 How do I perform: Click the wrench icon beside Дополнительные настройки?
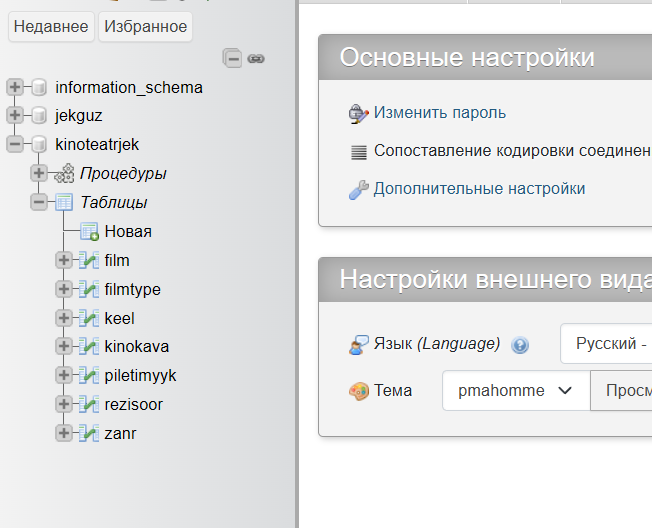coord(358,190)
